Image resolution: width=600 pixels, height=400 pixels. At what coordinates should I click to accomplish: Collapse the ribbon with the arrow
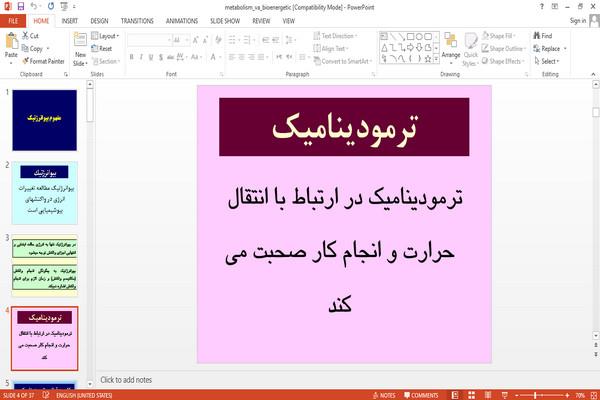pos(593,74)
